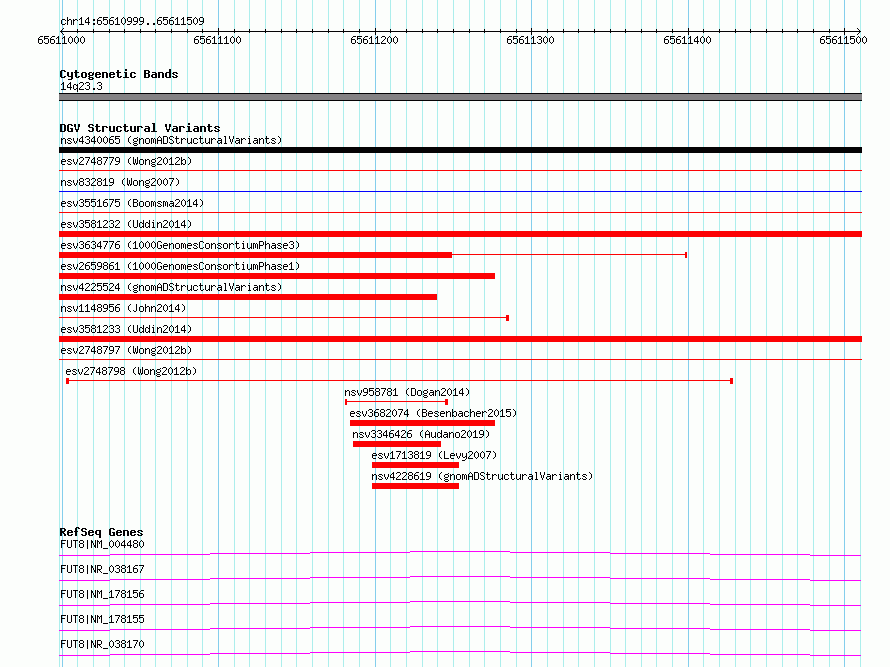Click the esv3581233 (Uddin2014) label
890x667 pixels.
tap(126, 329)
